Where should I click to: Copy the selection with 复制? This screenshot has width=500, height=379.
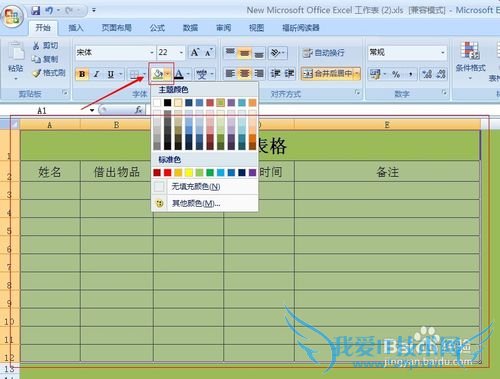45,59
